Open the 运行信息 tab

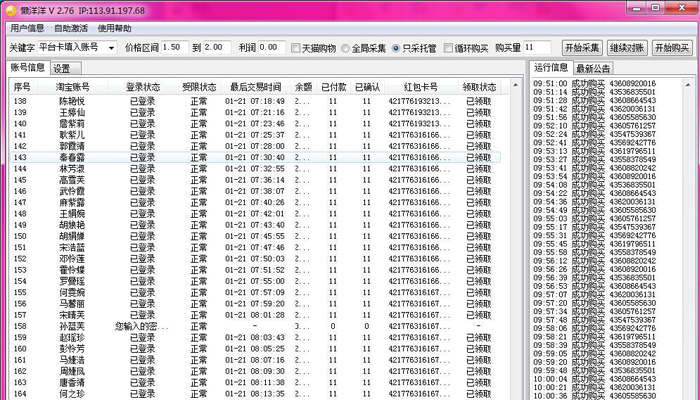[x=550, y=68]
